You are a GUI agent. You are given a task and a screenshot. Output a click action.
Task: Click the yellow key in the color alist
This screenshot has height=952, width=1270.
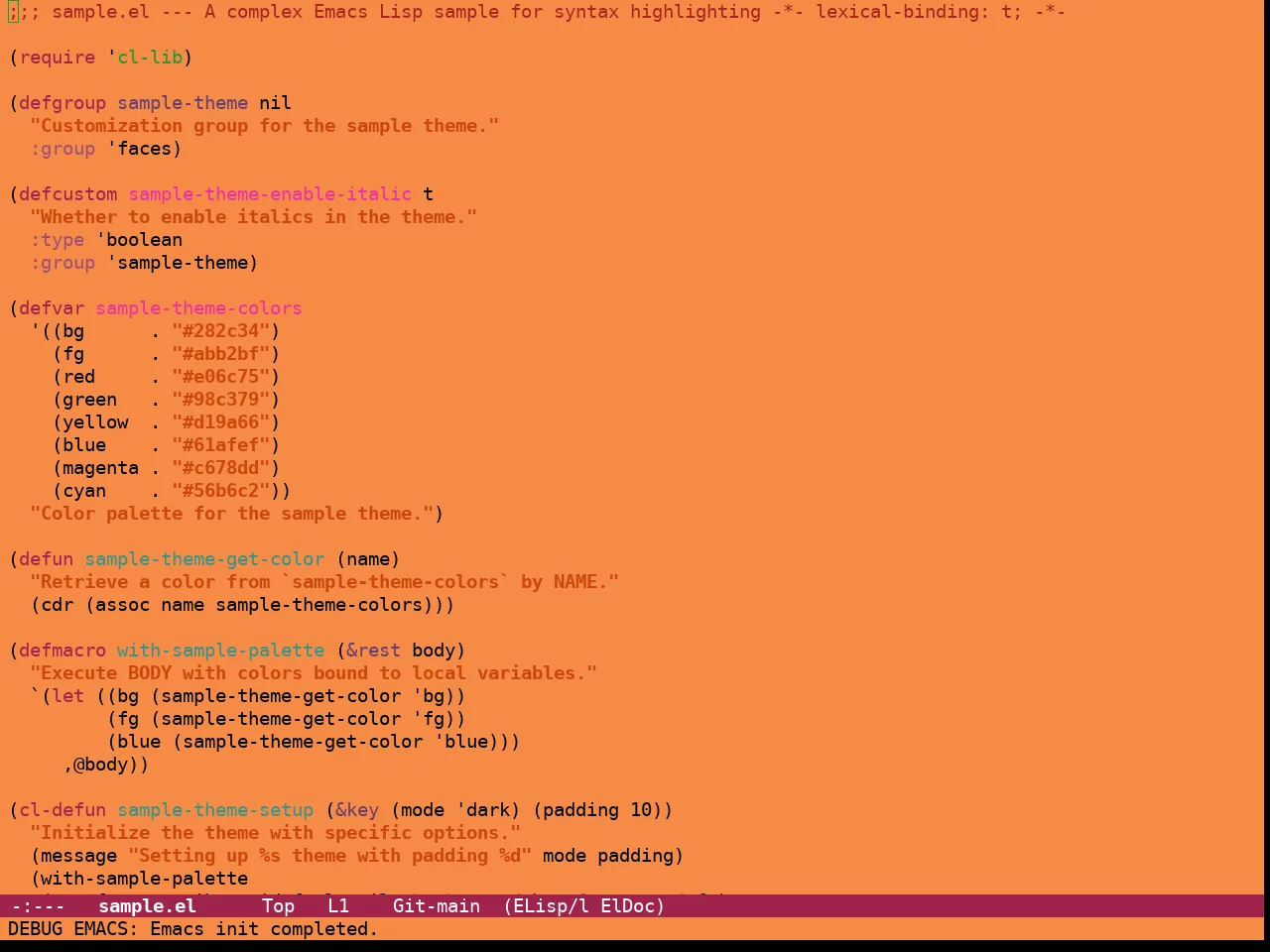pos(95,422)
